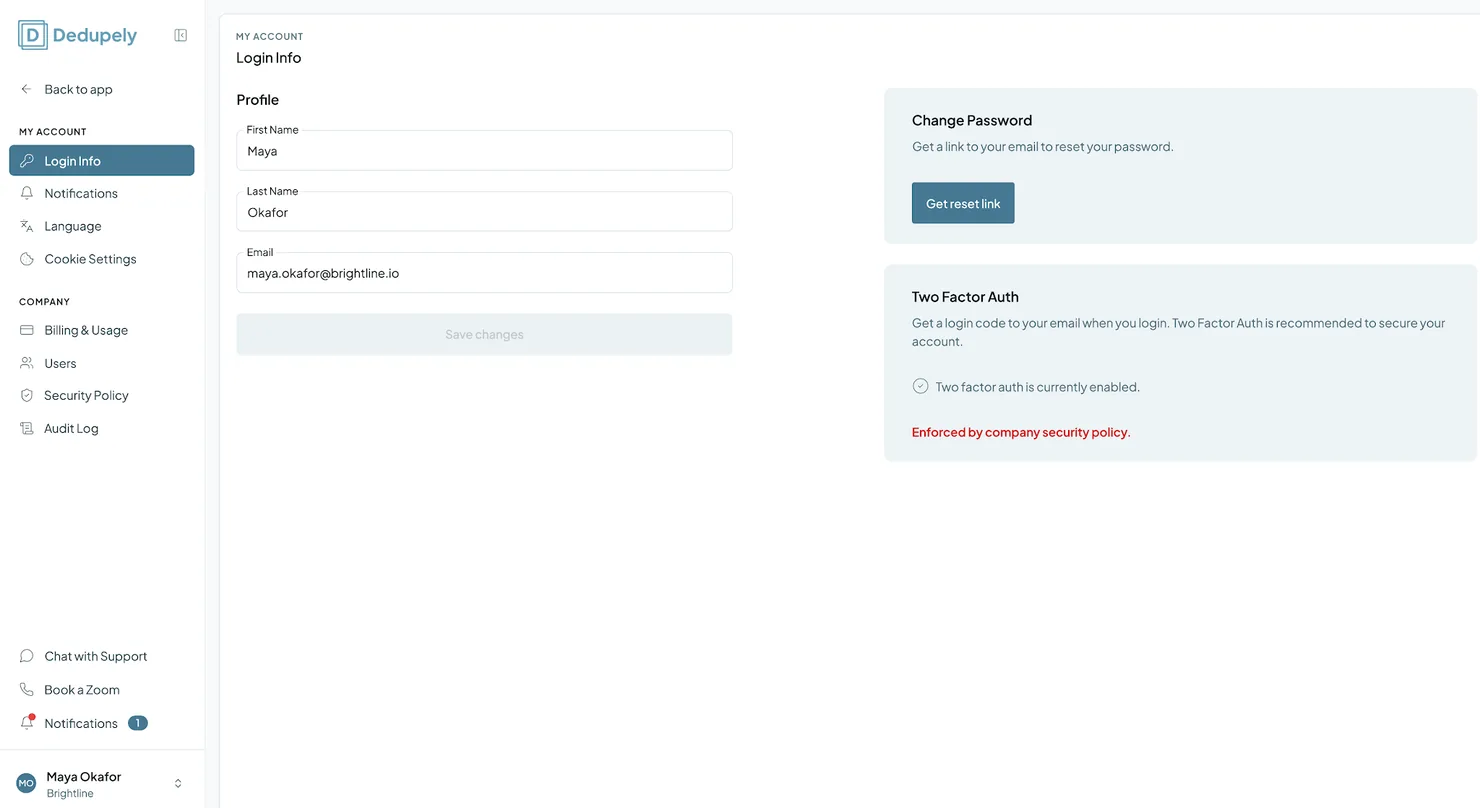This screenshot has width=1480, height=808.
Task: Open the Audit Log page
Action: [x=102, y=428]
